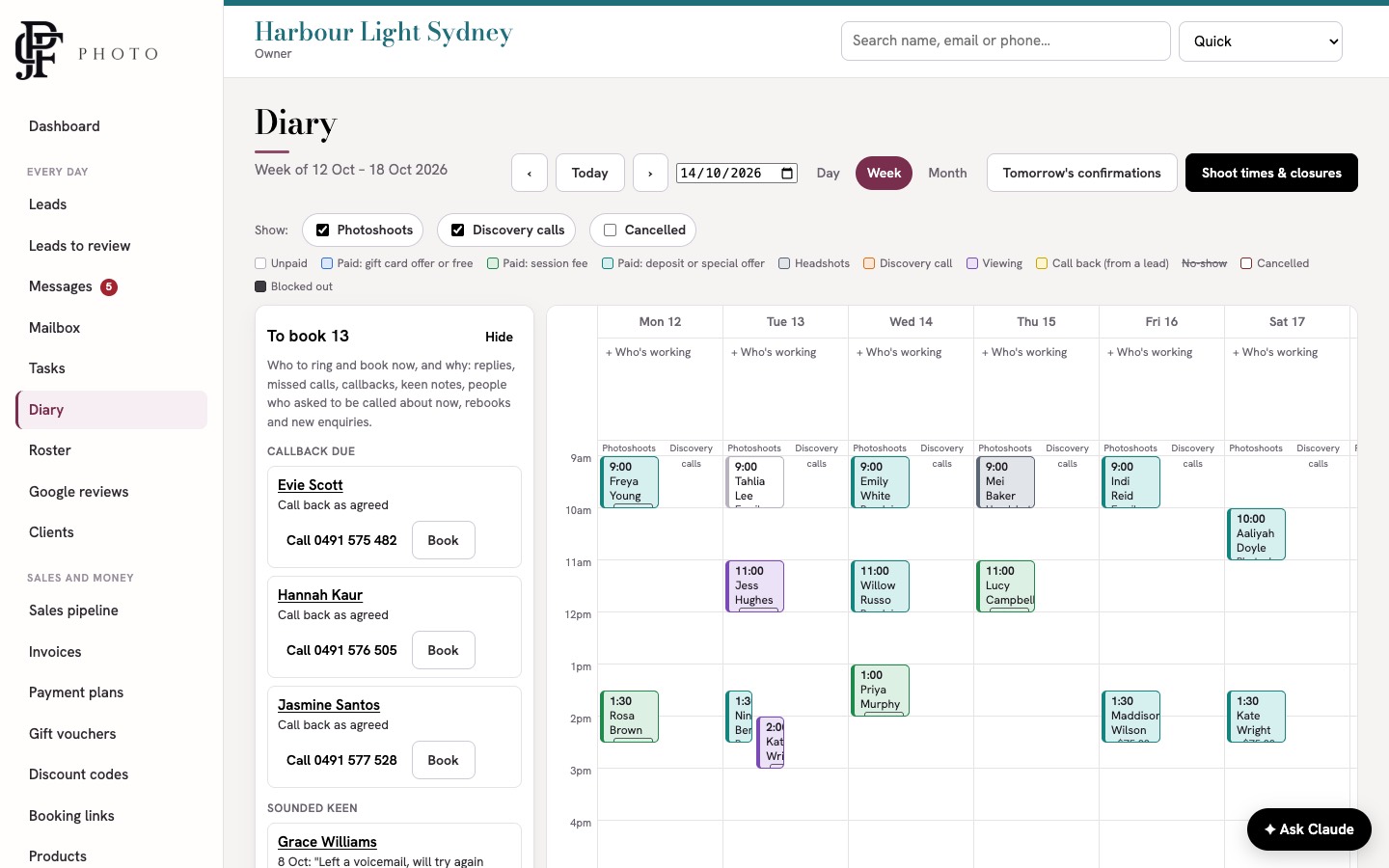Open Dashboard in sidebar
Viewport: 1389px width, 868px height.
(x=112, y=126)
